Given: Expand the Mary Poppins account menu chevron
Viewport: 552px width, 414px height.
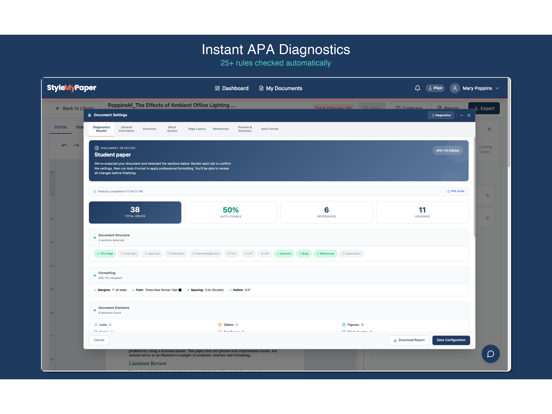Looking at the screenshot, I should [497, 88].
